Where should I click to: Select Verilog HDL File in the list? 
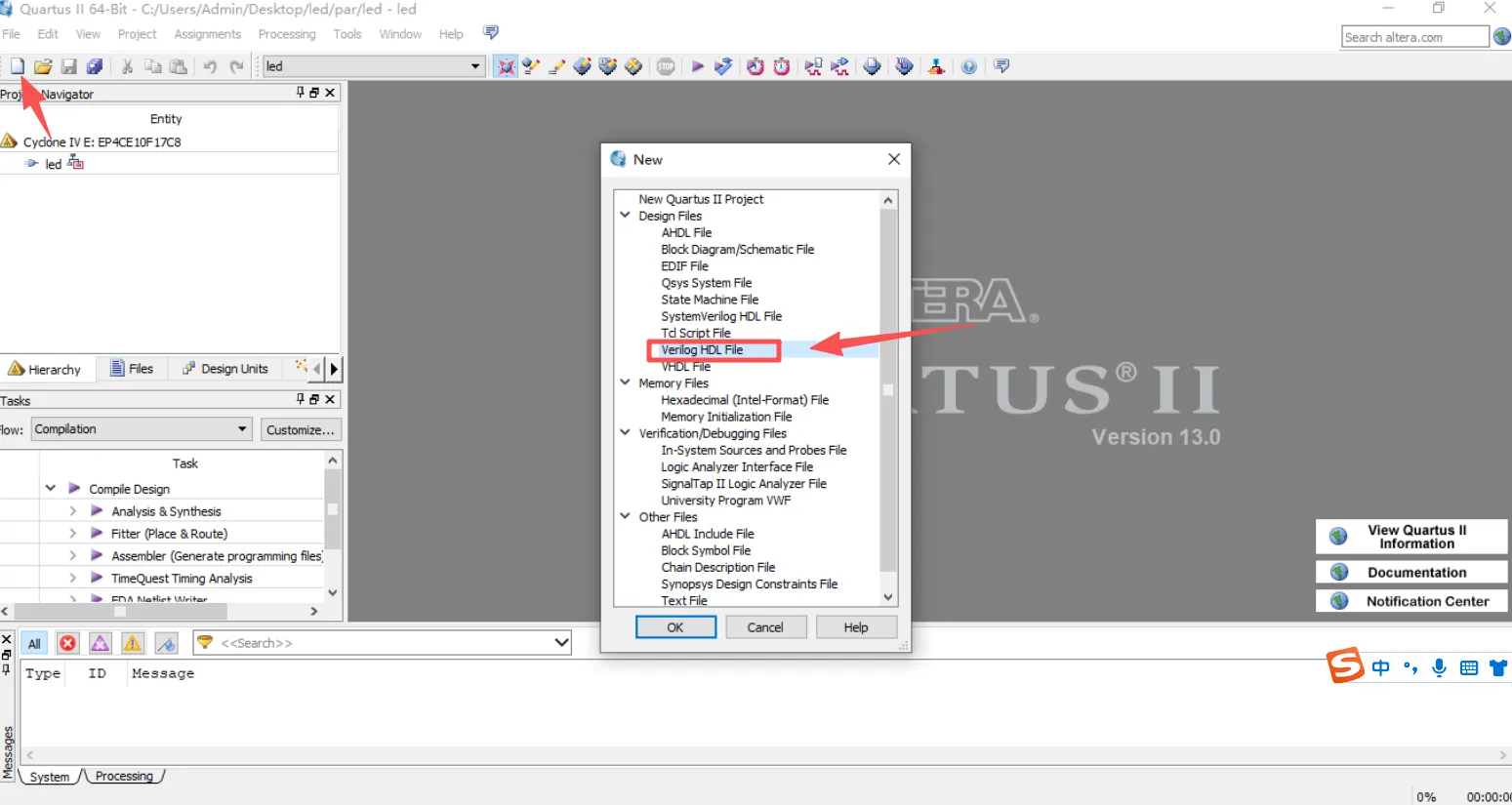[x=702, y=350]
